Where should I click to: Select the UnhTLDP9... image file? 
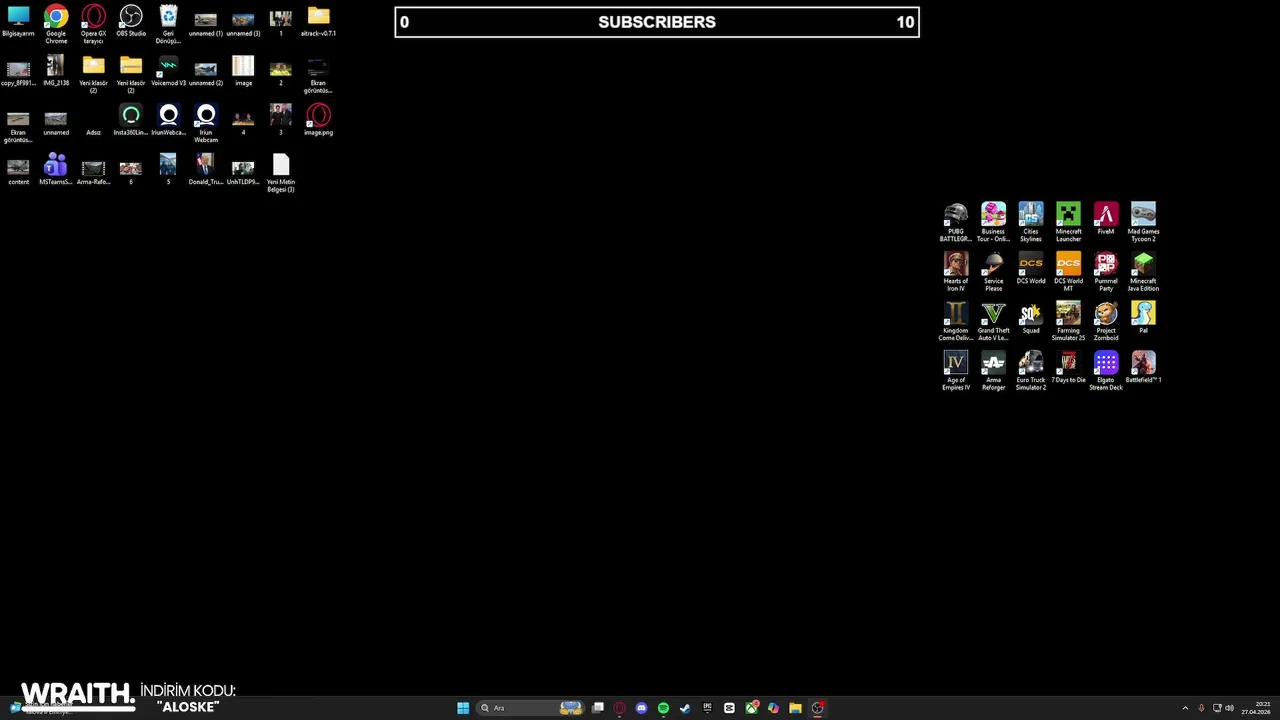click(x=243, y=172)
